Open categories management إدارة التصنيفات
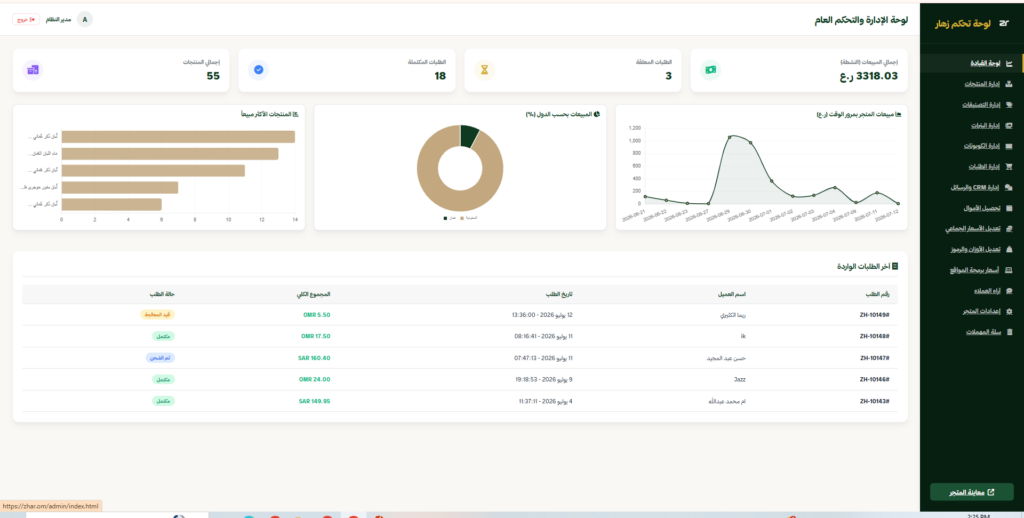Viewport: 1024px width, 518px height. pos(983,105)
